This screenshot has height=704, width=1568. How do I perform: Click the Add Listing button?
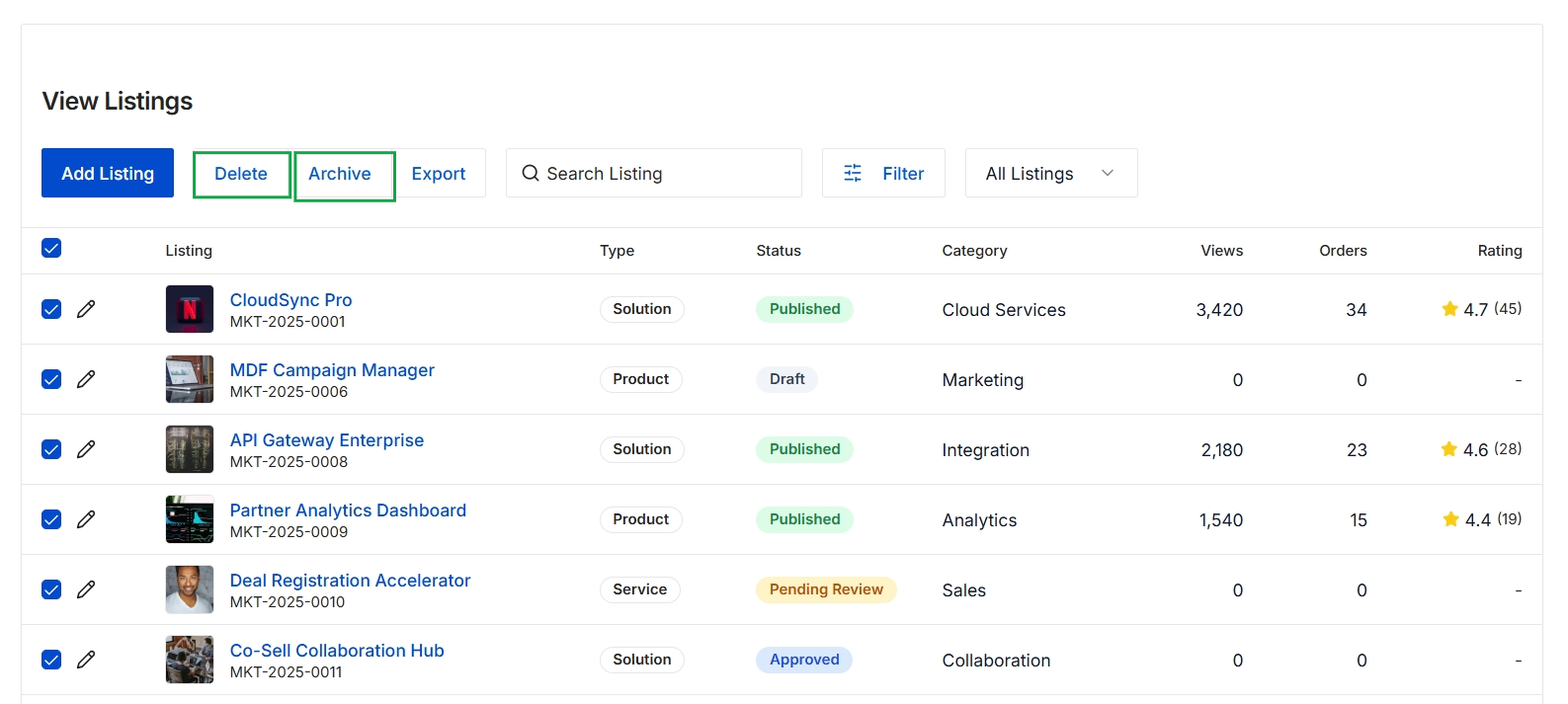pyautogui.click(x=108, y=173)
